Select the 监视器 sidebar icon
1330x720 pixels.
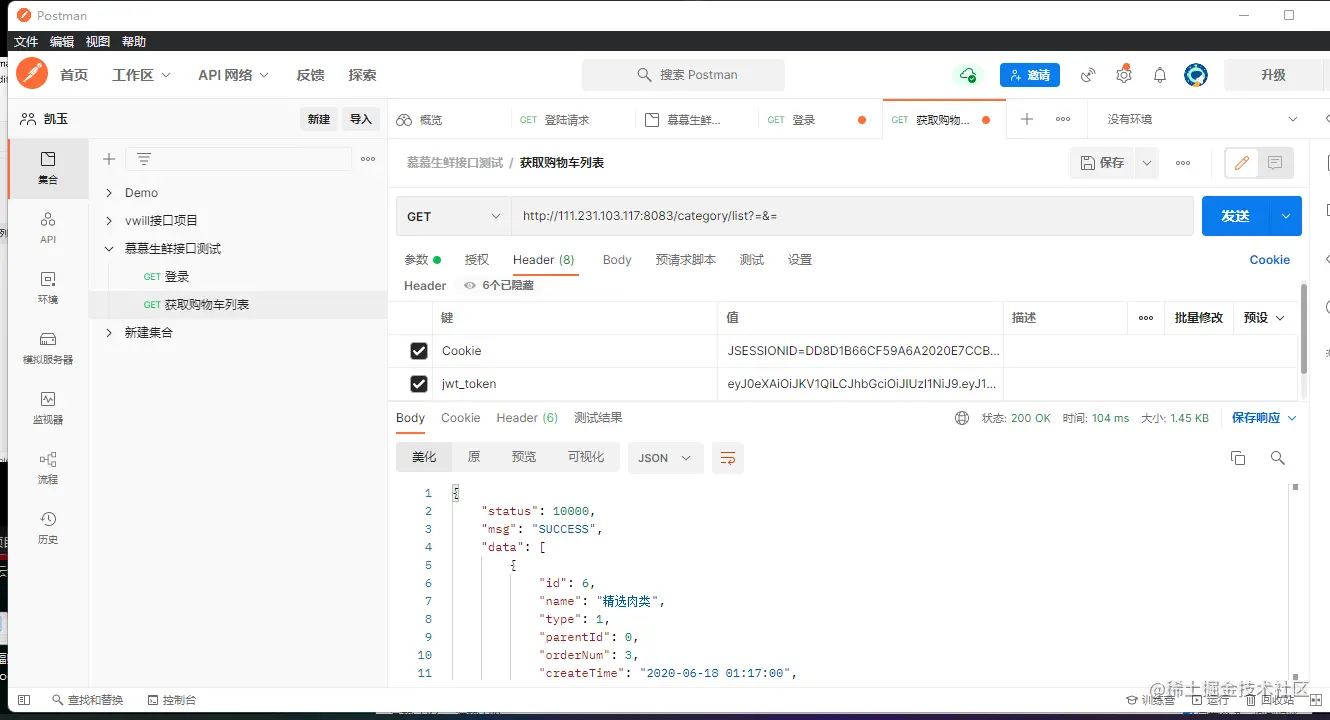pos(48,408)
